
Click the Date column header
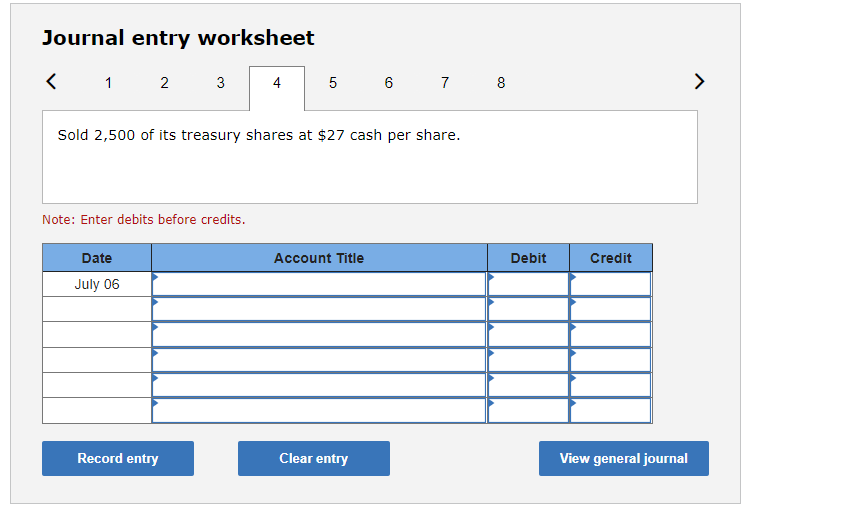(97, 258)
